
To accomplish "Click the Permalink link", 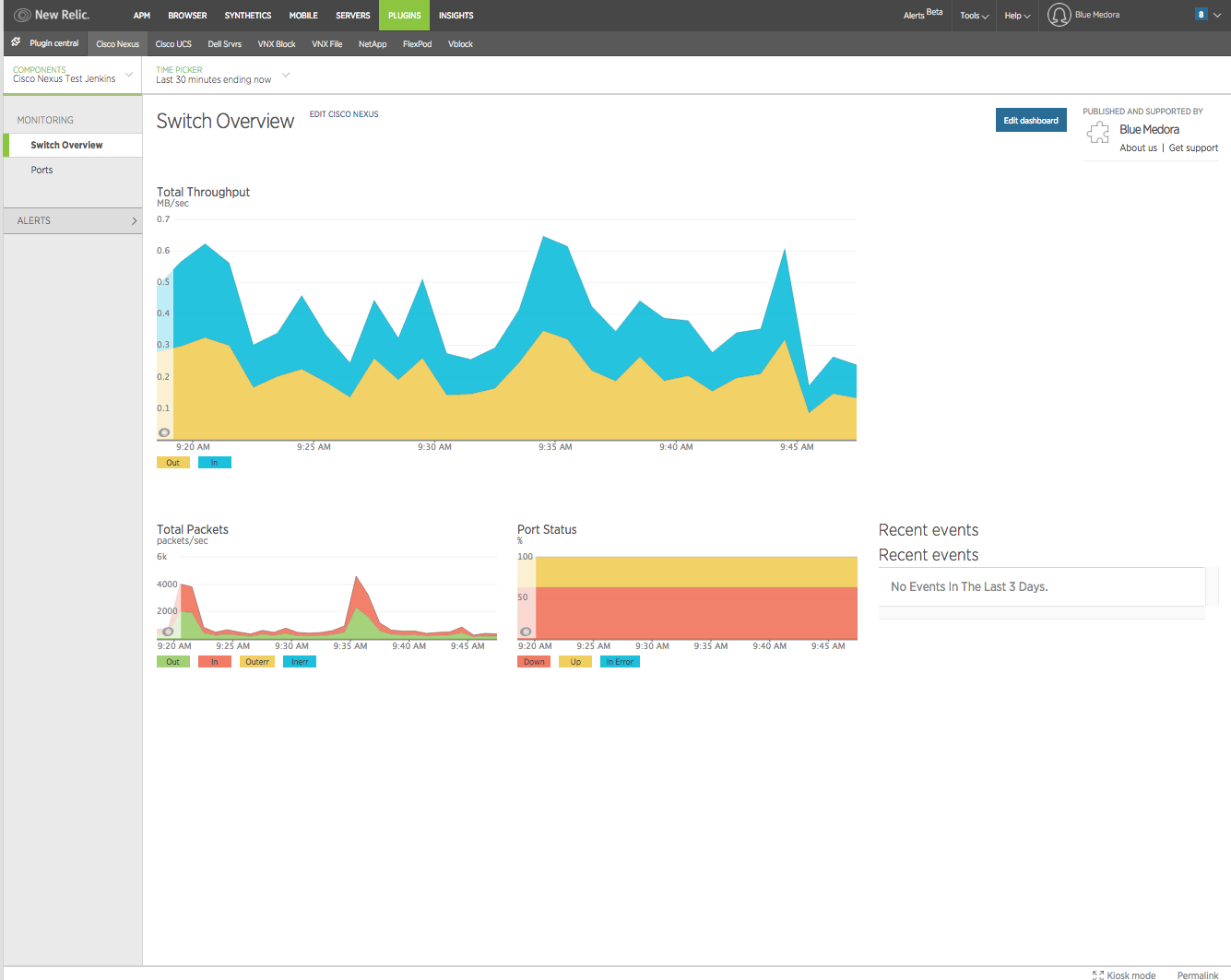I will click(x=1198, y=975).
